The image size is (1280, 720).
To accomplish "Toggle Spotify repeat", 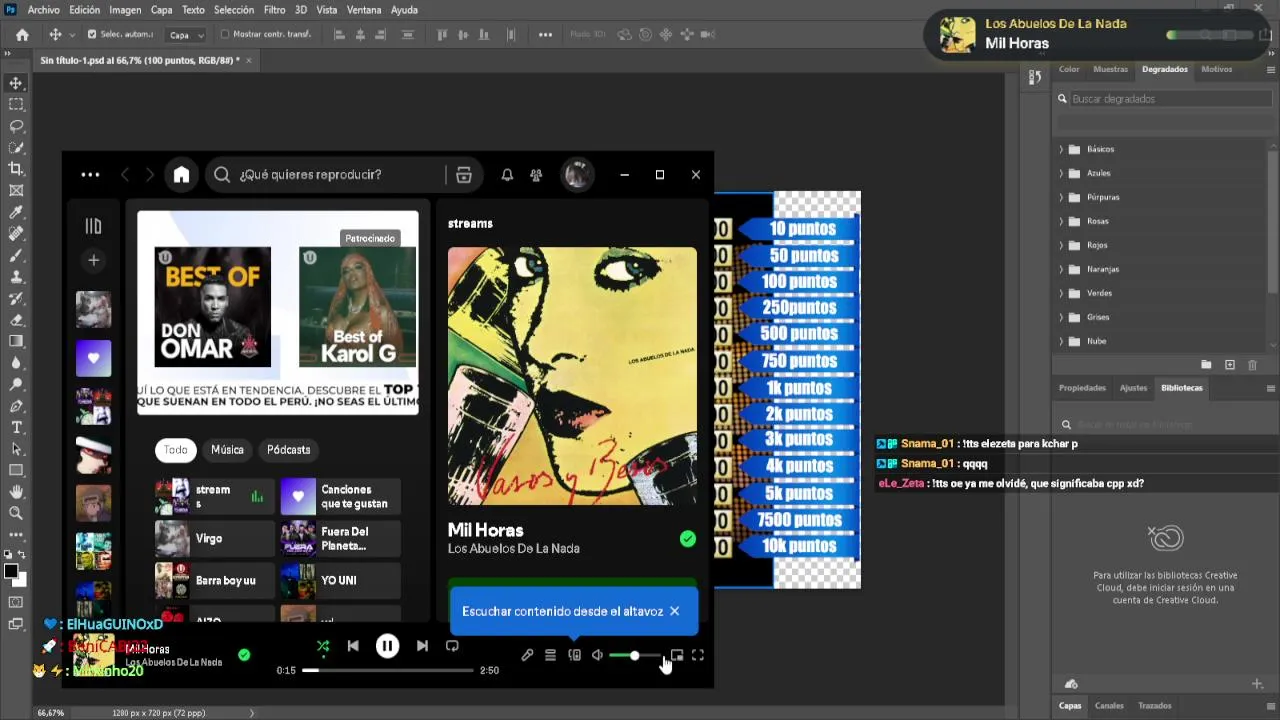I will tap(452, 646).
